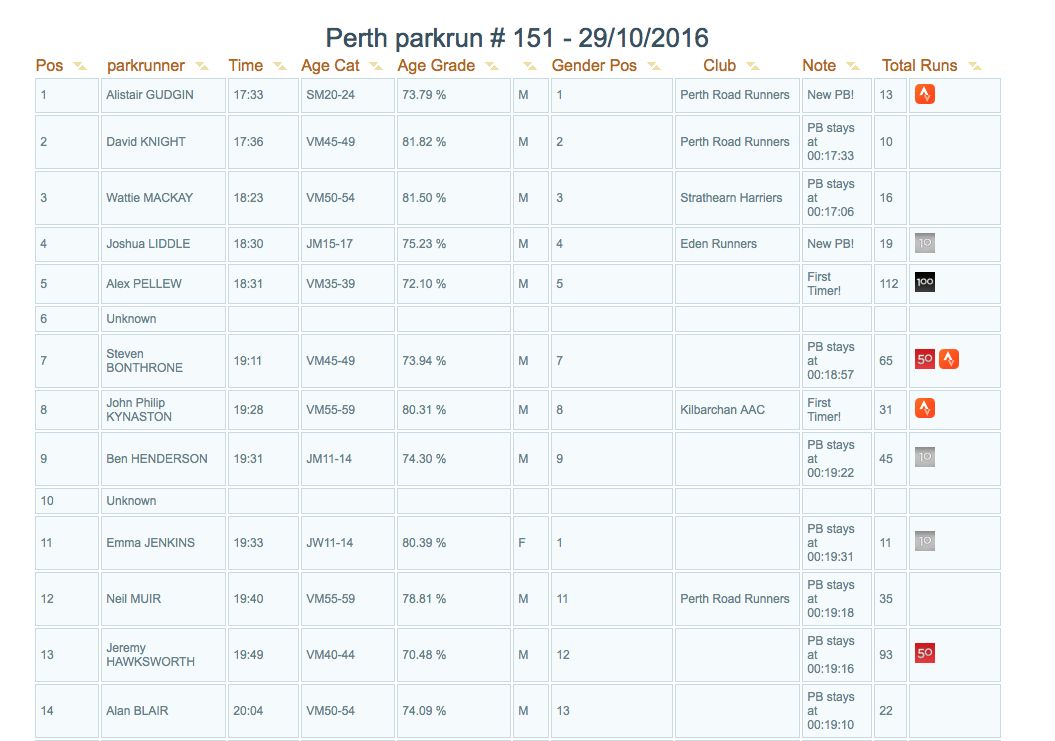Click the Unknown entry at position 6
This screenshot has height=741, width=1055.
131,319
